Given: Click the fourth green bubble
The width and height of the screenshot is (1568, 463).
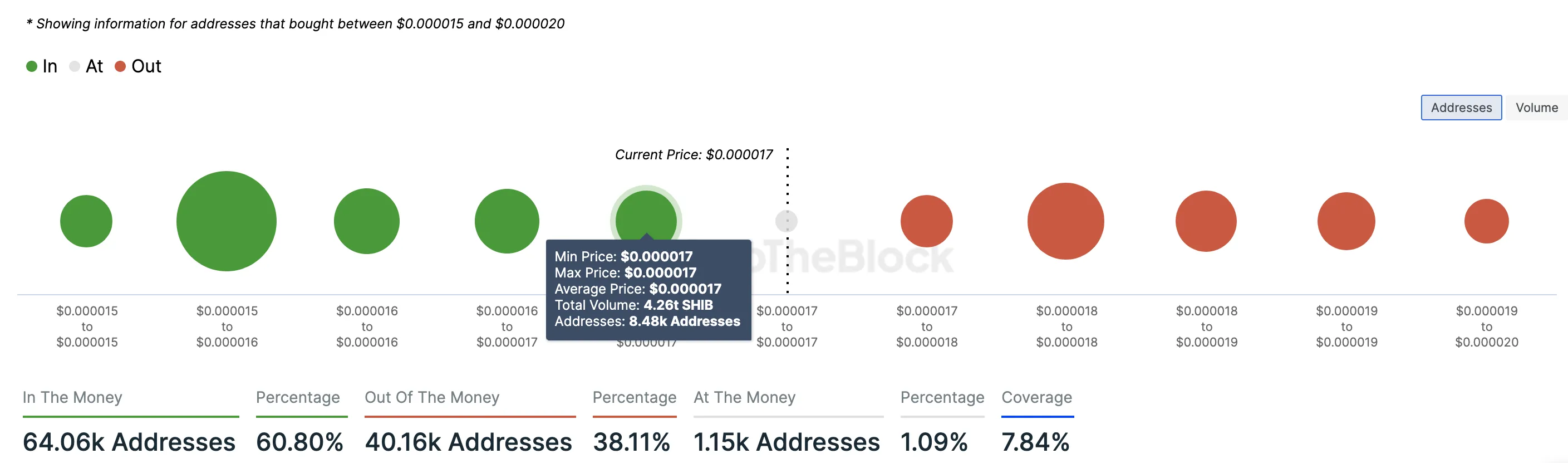Looking at the screenshot, I should point(507,221).
